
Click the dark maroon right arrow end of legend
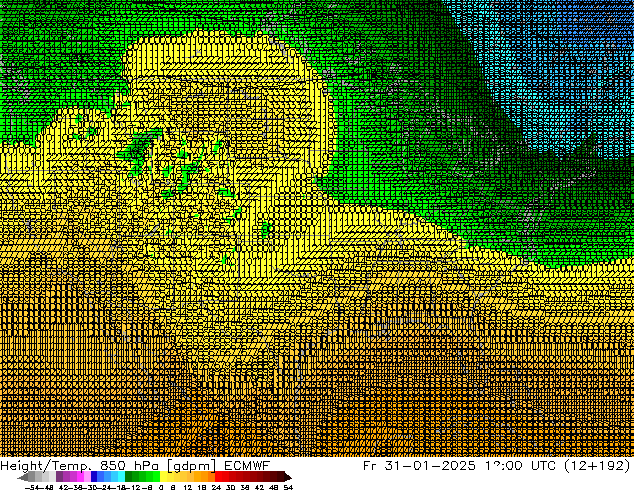point(288,477)
